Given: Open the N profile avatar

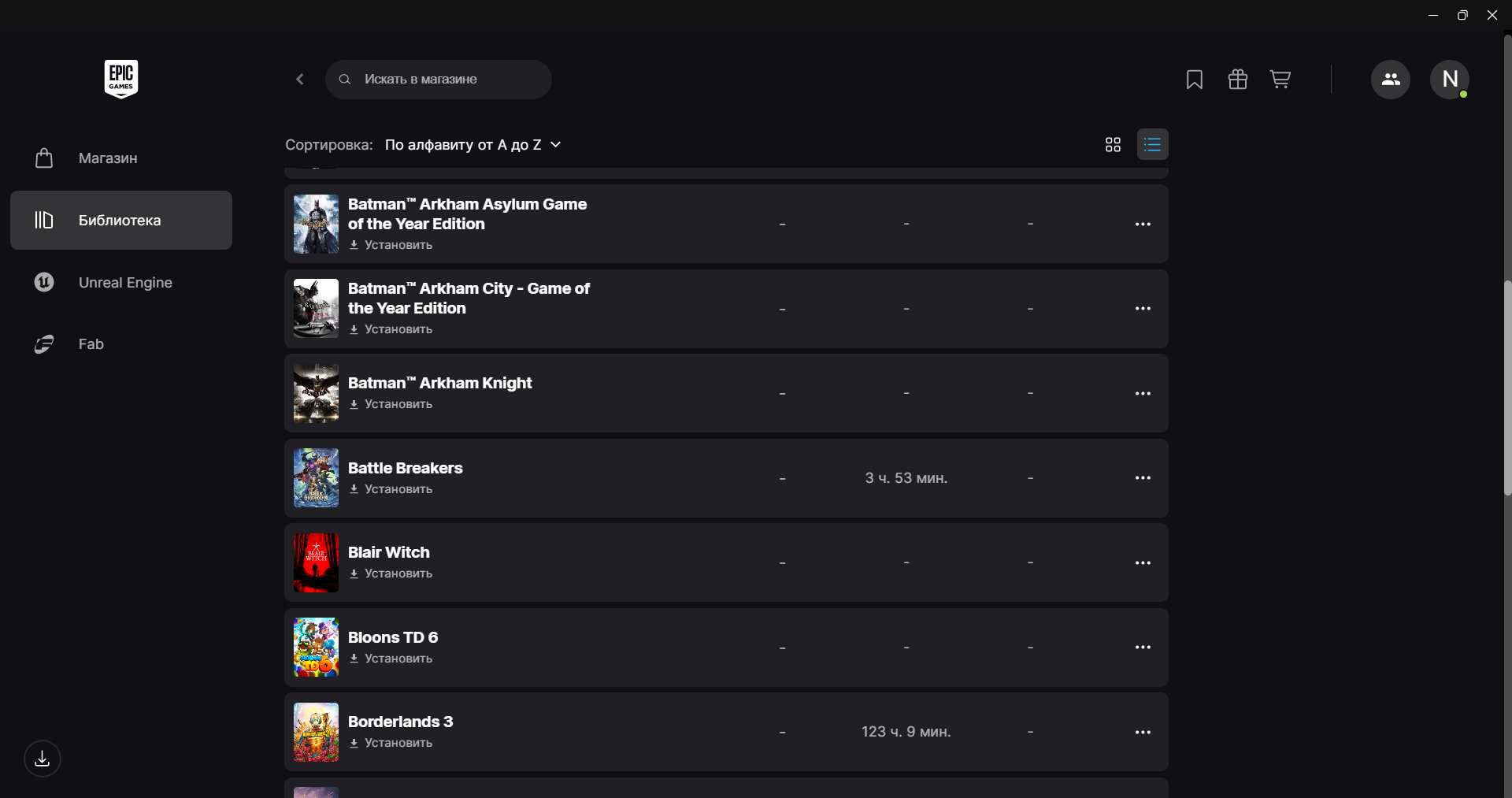Looking at the screenshot, I should pyautogui.click(x=1449, y=80).
